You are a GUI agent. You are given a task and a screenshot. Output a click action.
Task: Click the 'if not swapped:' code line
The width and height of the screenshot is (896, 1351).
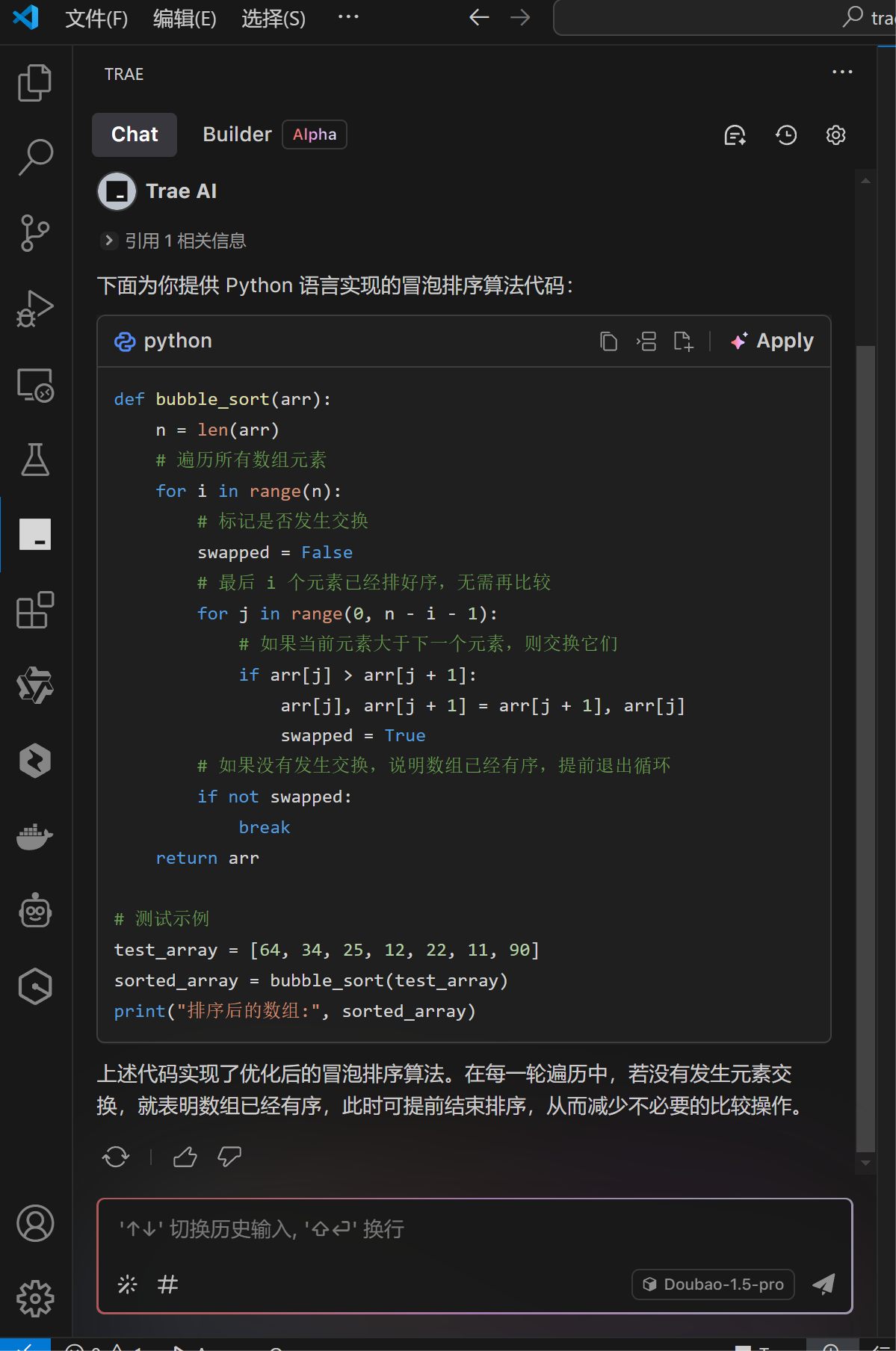pos(274,797)
